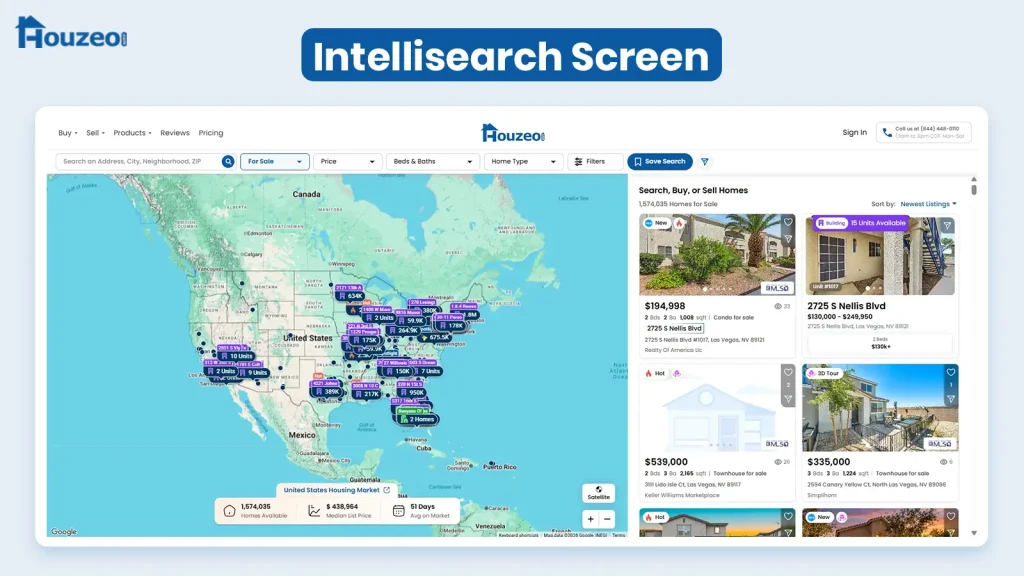Open the Reviews page
The height and width of the screenshot is (576, 1024).
pyautogui.click(x=175, y=133)
